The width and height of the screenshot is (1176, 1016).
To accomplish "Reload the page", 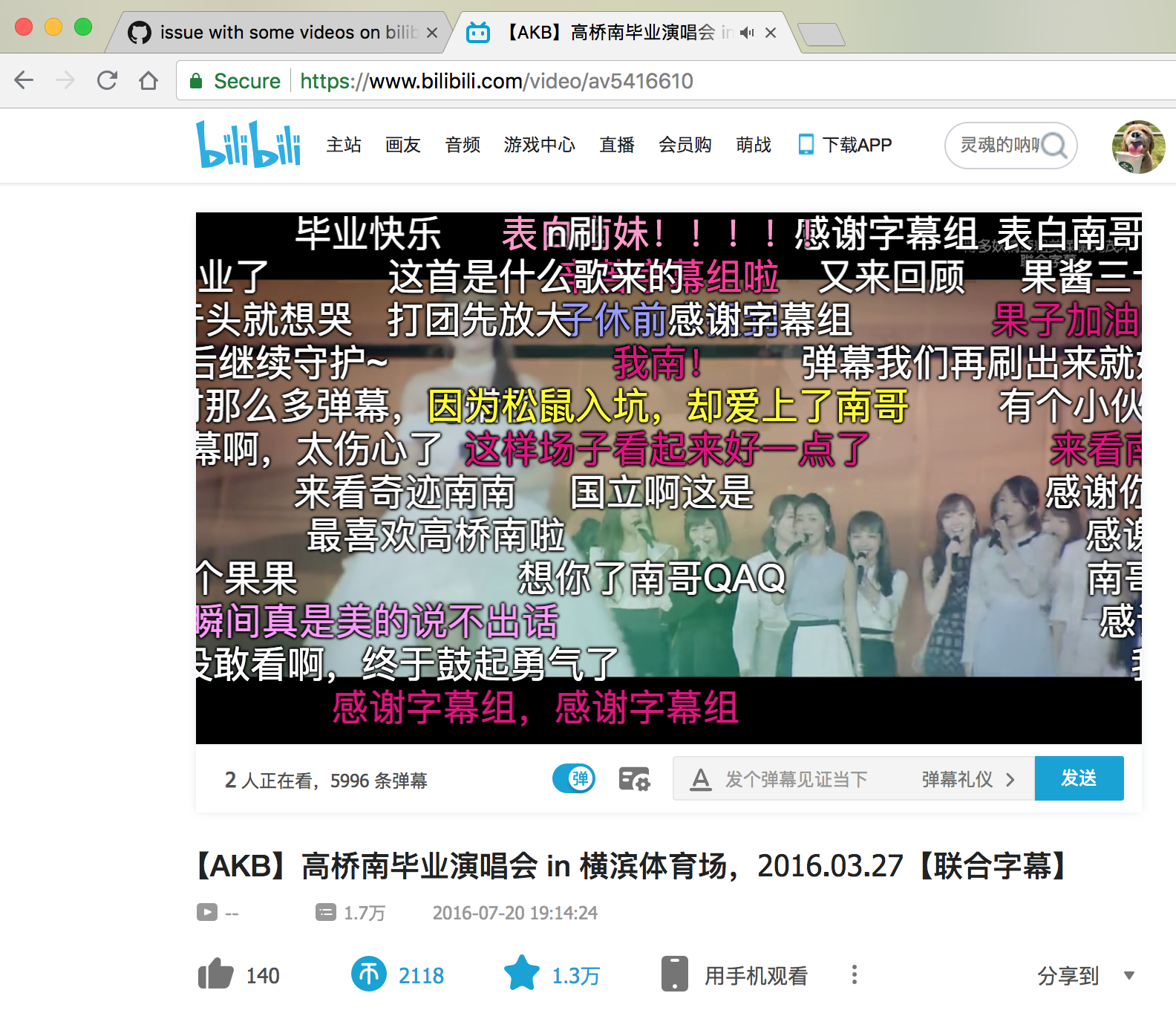I will coord(107,80).
